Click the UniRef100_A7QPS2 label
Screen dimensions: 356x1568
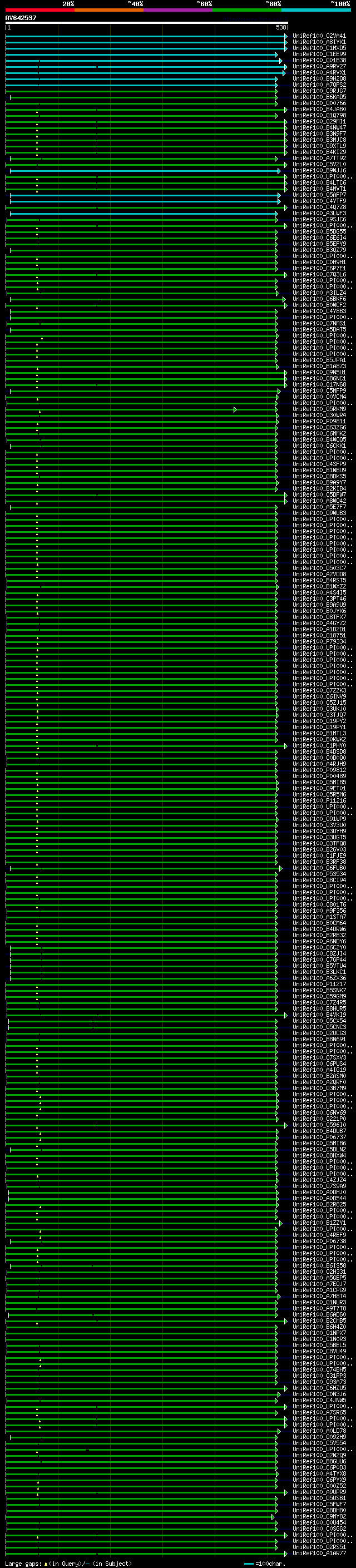319,85
